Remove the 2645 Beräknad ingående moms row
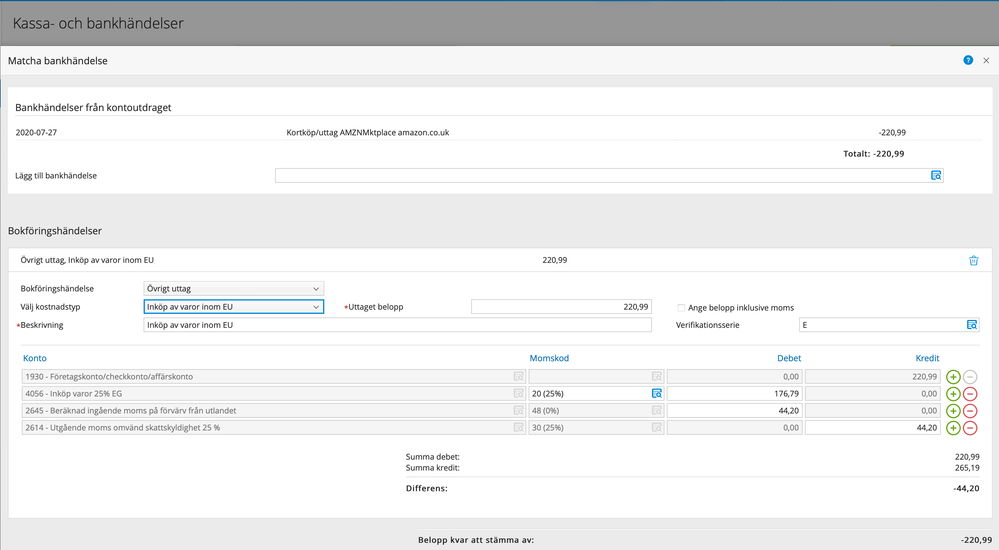The image size is (999, 550). click(x=970, y=411)
